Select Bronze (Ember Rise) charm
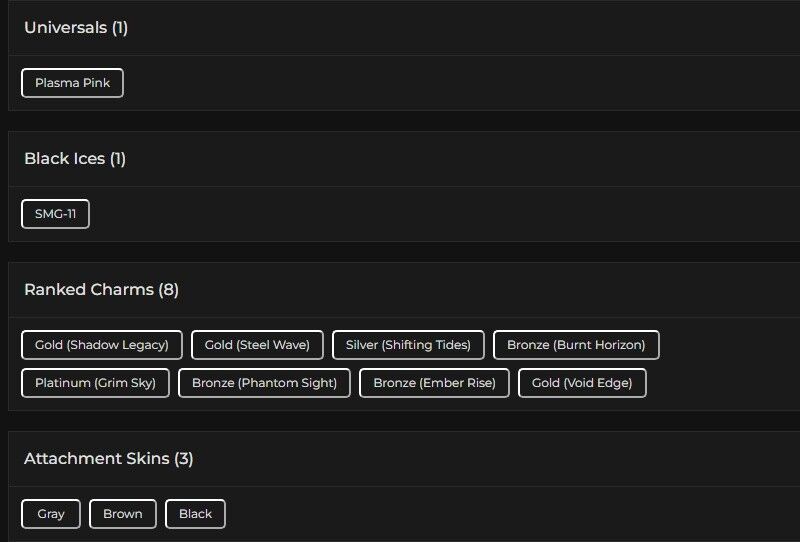This screenshot has width=800, height=542. [x=434, y=383]
